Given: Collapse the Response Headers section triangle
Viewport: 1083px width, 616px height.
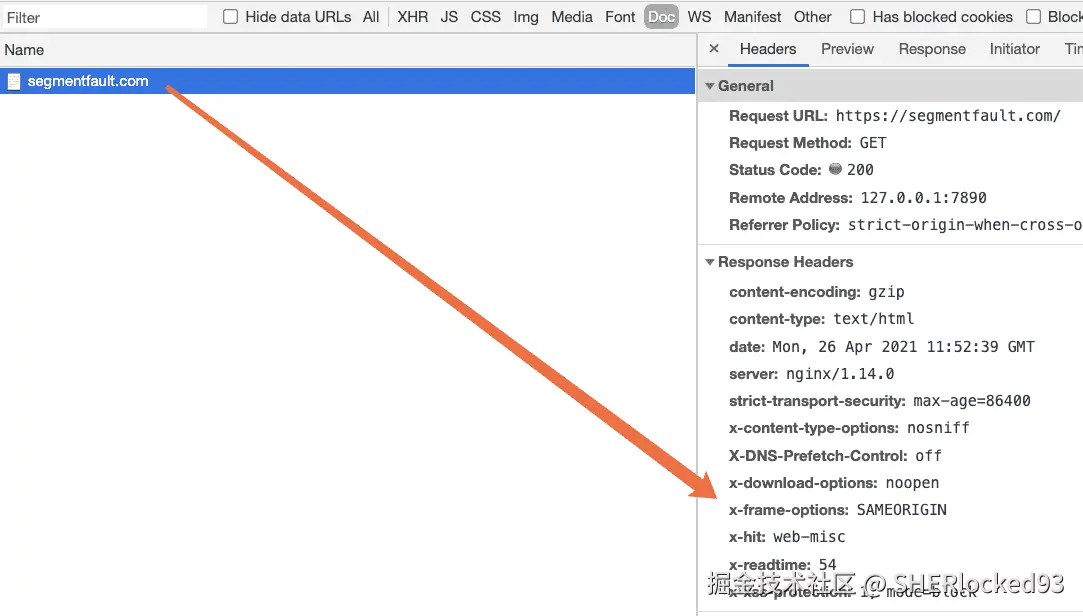Looking at the screenshot, I should pyautogui.click(x=709, y=262).
